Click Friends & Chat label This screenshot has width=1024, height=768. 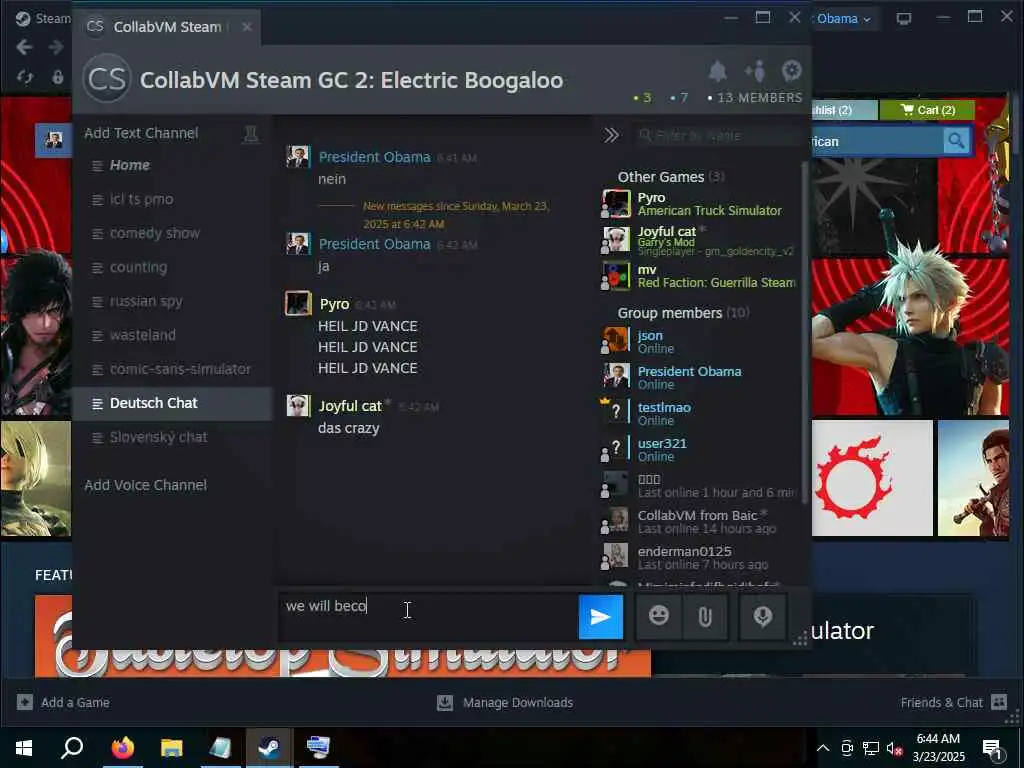point(942,702)
